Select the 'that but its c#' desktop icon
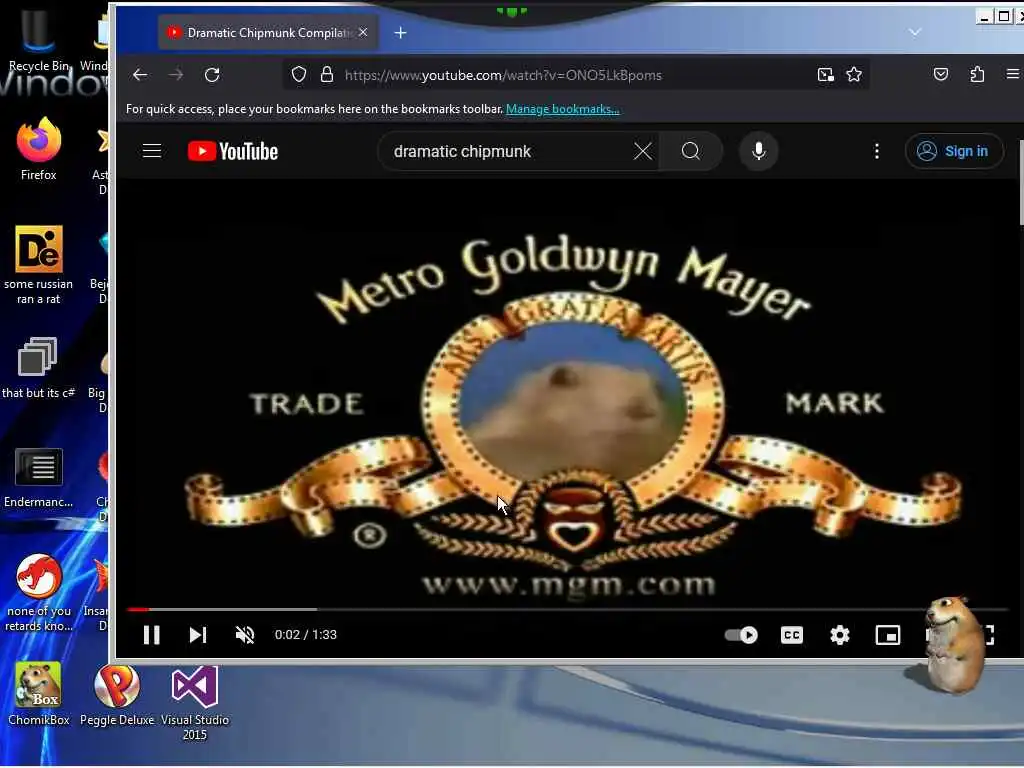 coord(38,367)
